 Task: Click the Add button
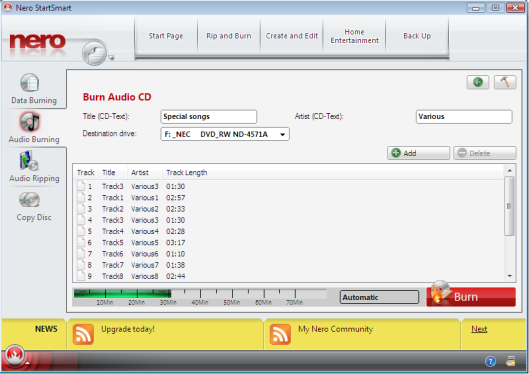tap(418, 153)
